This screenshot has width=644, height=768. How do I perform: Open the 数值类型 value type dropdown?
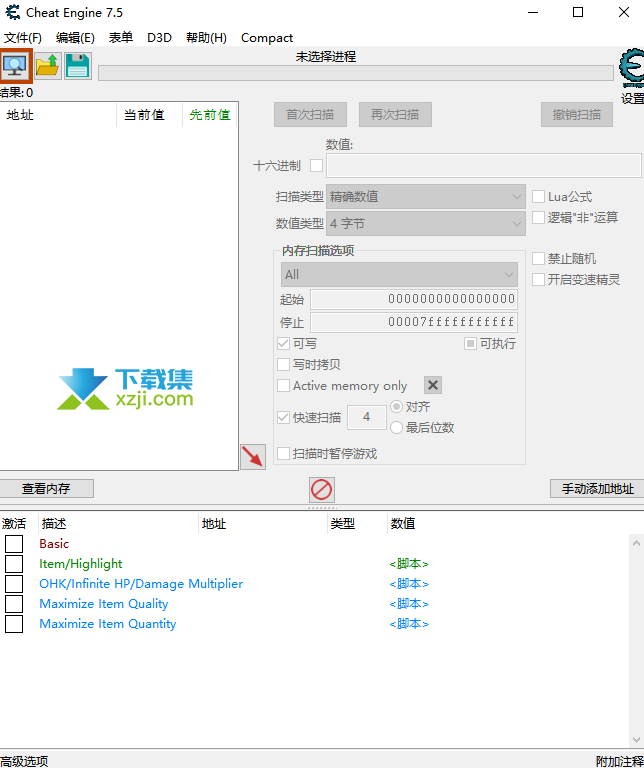[x=426, y=223]
